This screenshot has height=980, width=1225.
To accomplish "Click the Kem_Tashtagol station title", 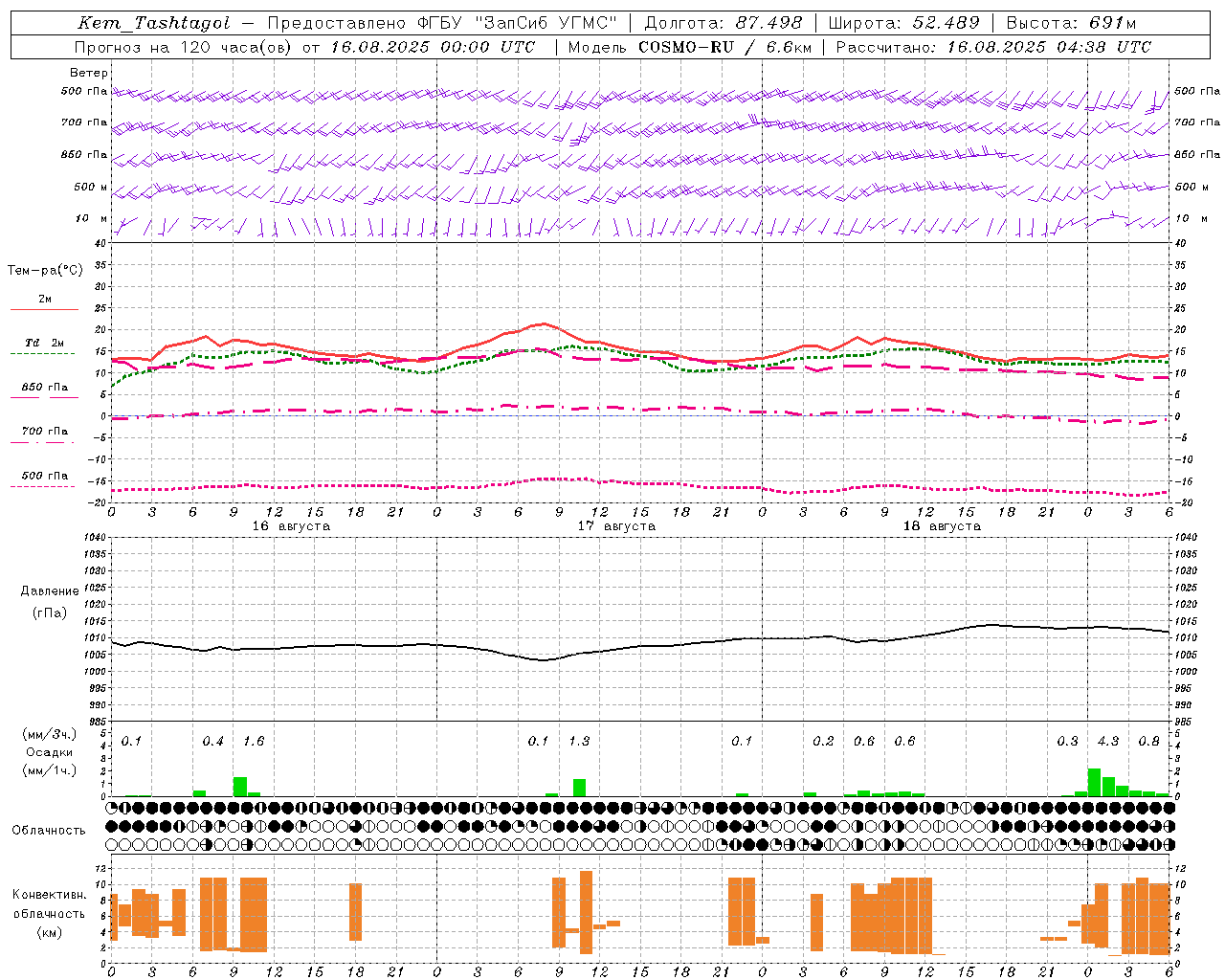I will (x=154, y=23).
